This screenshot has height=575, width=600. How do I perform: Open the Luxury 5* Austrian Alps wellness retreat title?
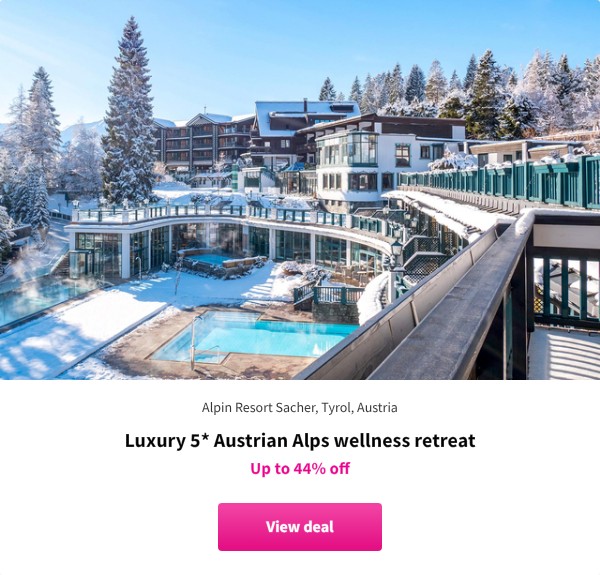tap(300, 440)
